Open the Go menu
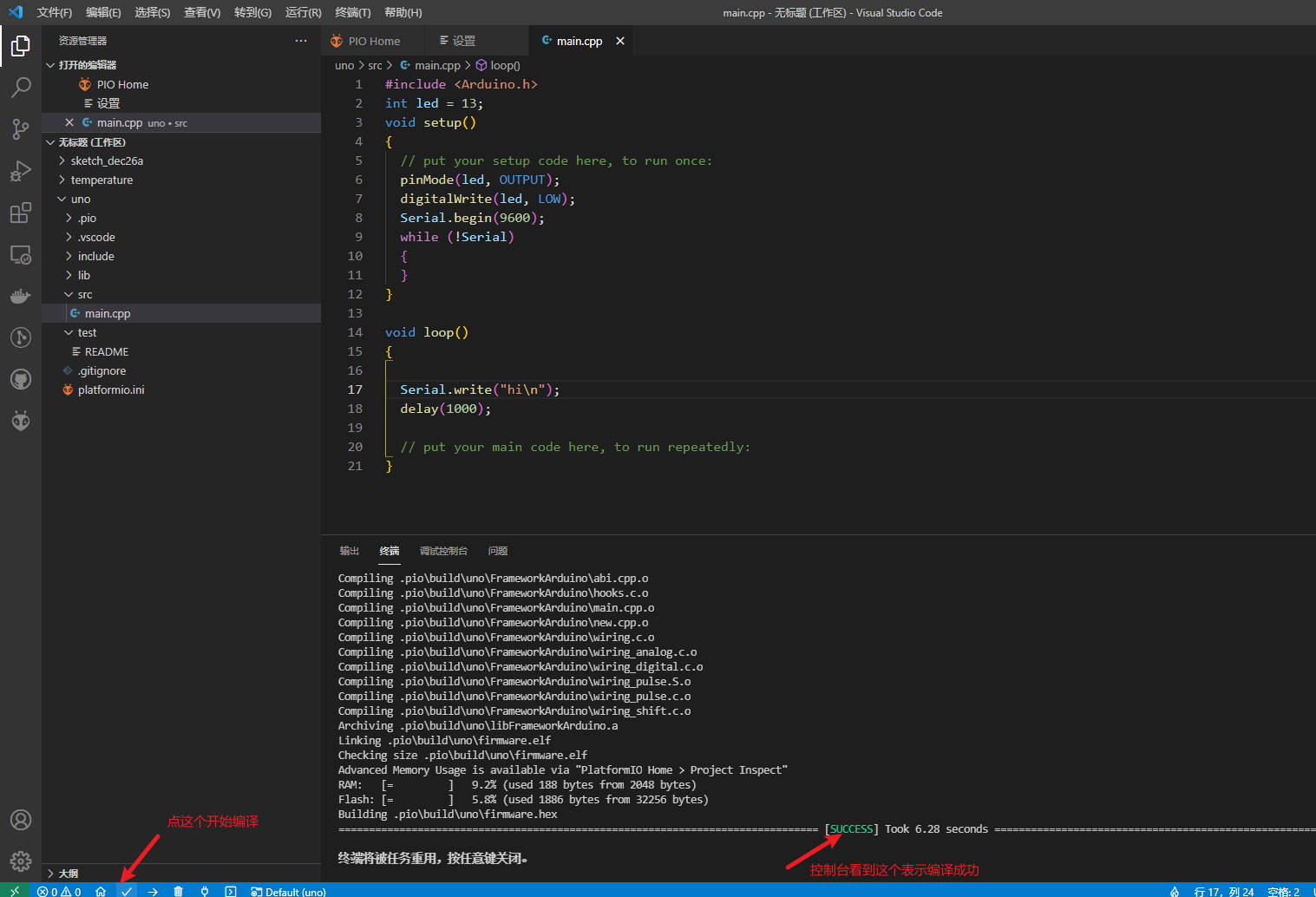The height and width of the screenshot is (897, 1316). click(x=252, y=12)
